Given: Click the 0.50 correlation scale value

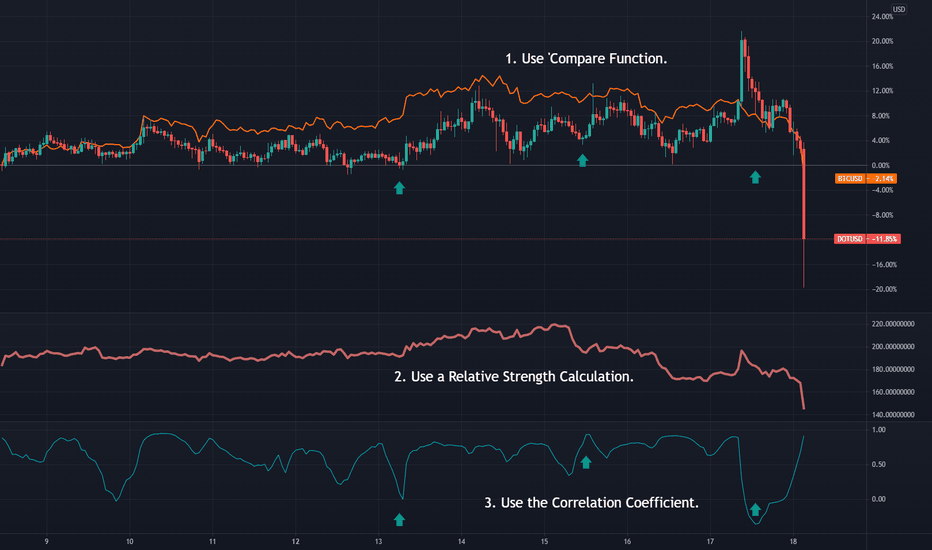Looking at the screenshot, I should (879, 464).
